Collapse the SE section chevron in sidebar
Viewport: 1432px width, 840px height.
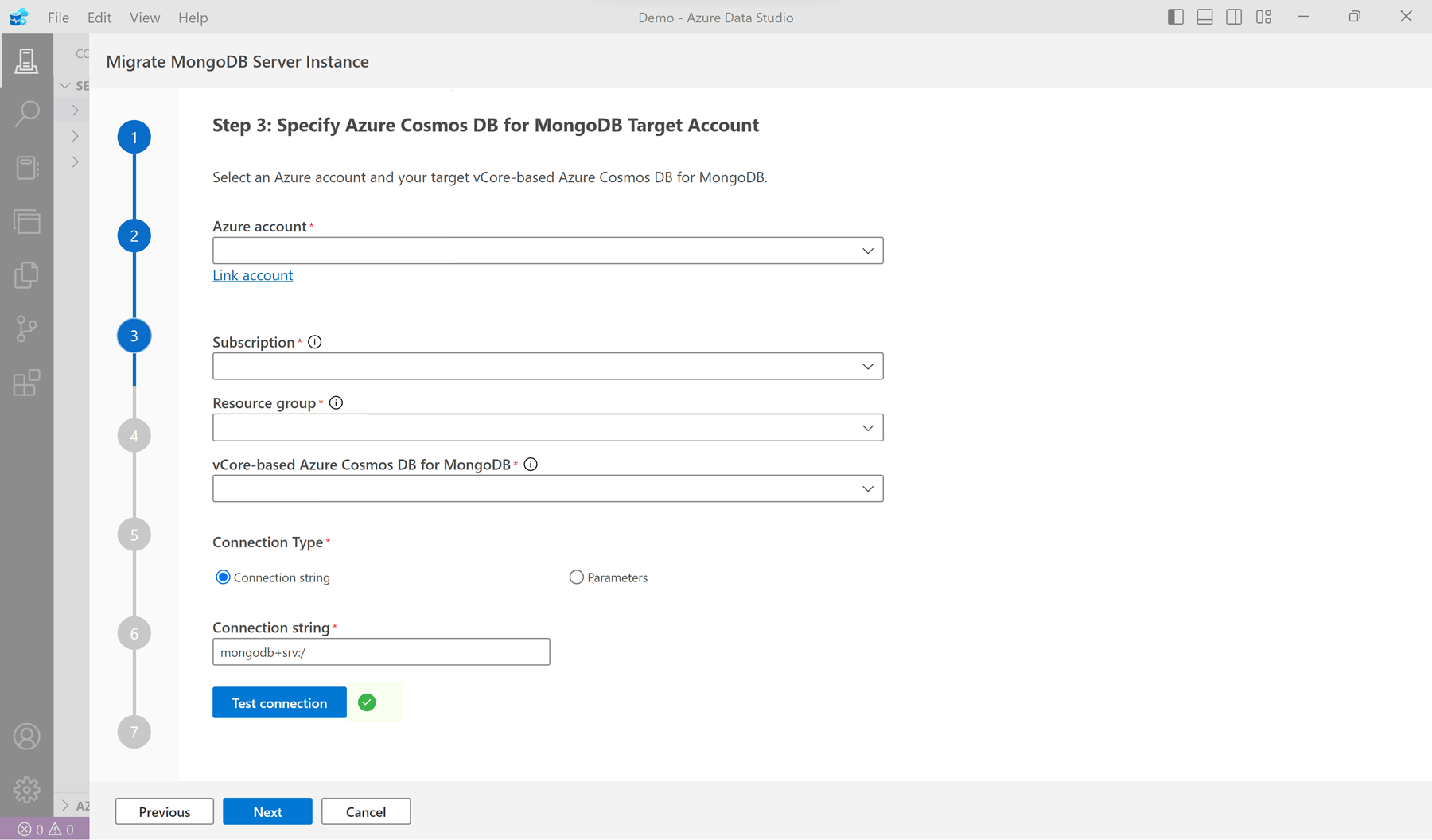(65, 85)
